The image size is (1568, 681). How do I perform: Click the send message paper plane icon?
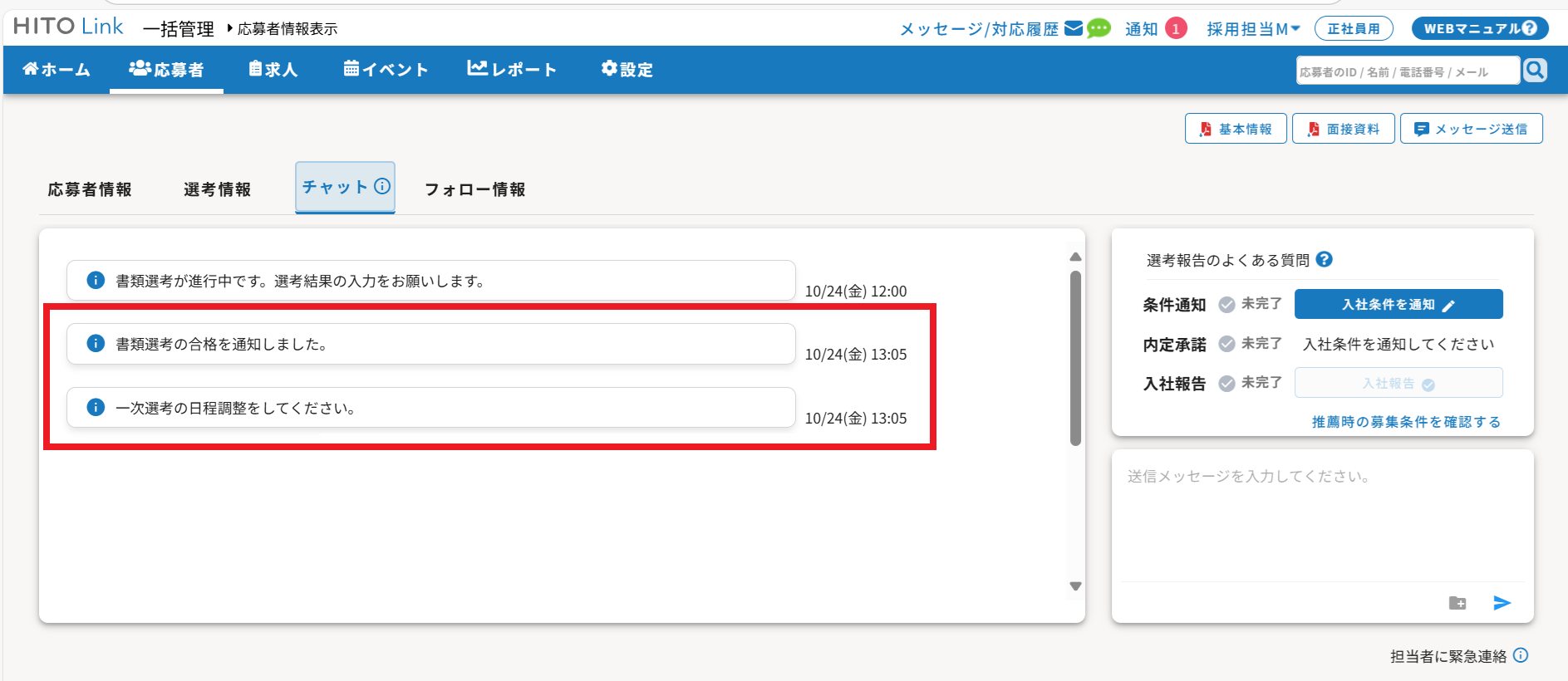point(1502,603)
